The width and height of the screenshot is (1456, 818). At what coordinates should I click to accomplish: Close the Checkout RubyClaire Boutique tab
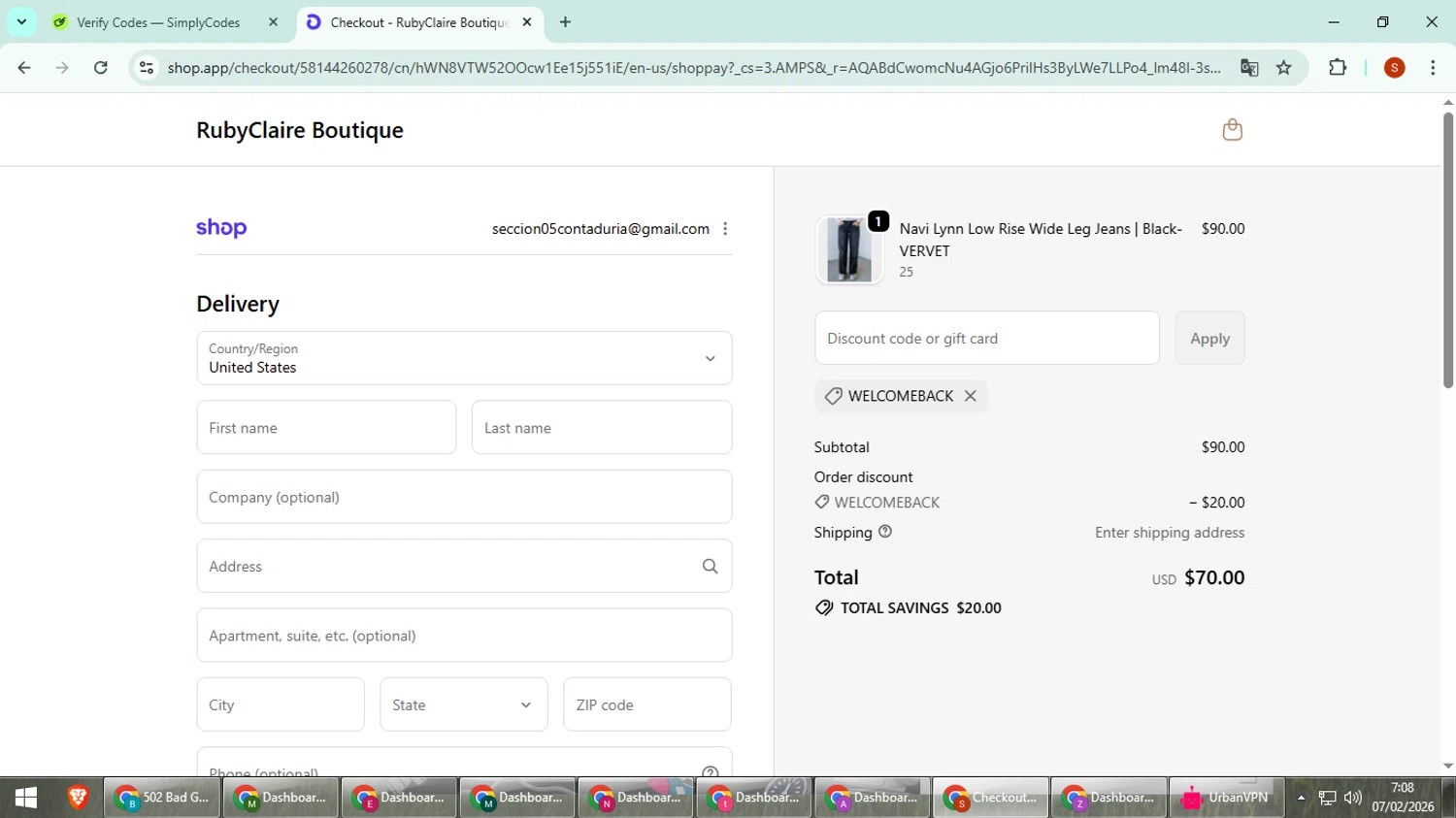tap(527, 22)
